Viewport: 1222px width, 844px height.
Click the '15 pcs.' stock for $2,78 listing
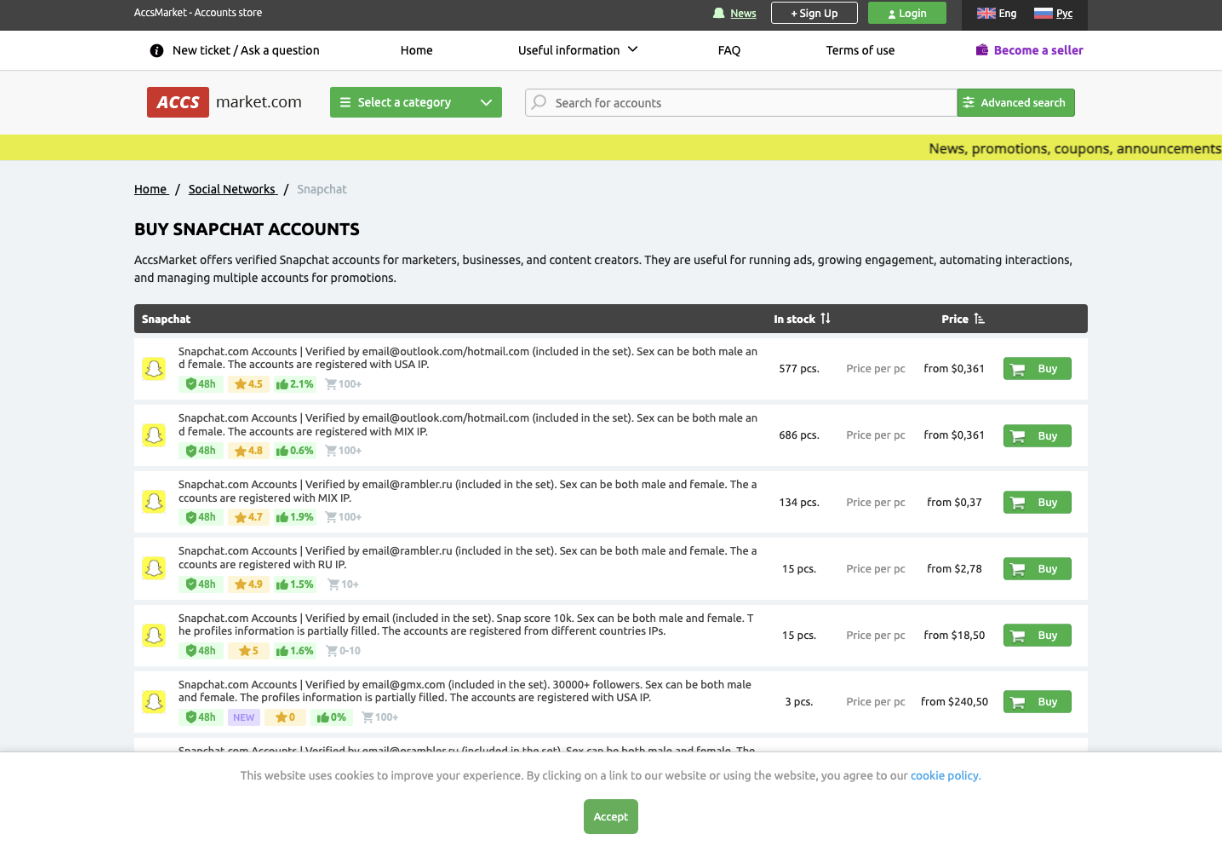click(799, 568)
